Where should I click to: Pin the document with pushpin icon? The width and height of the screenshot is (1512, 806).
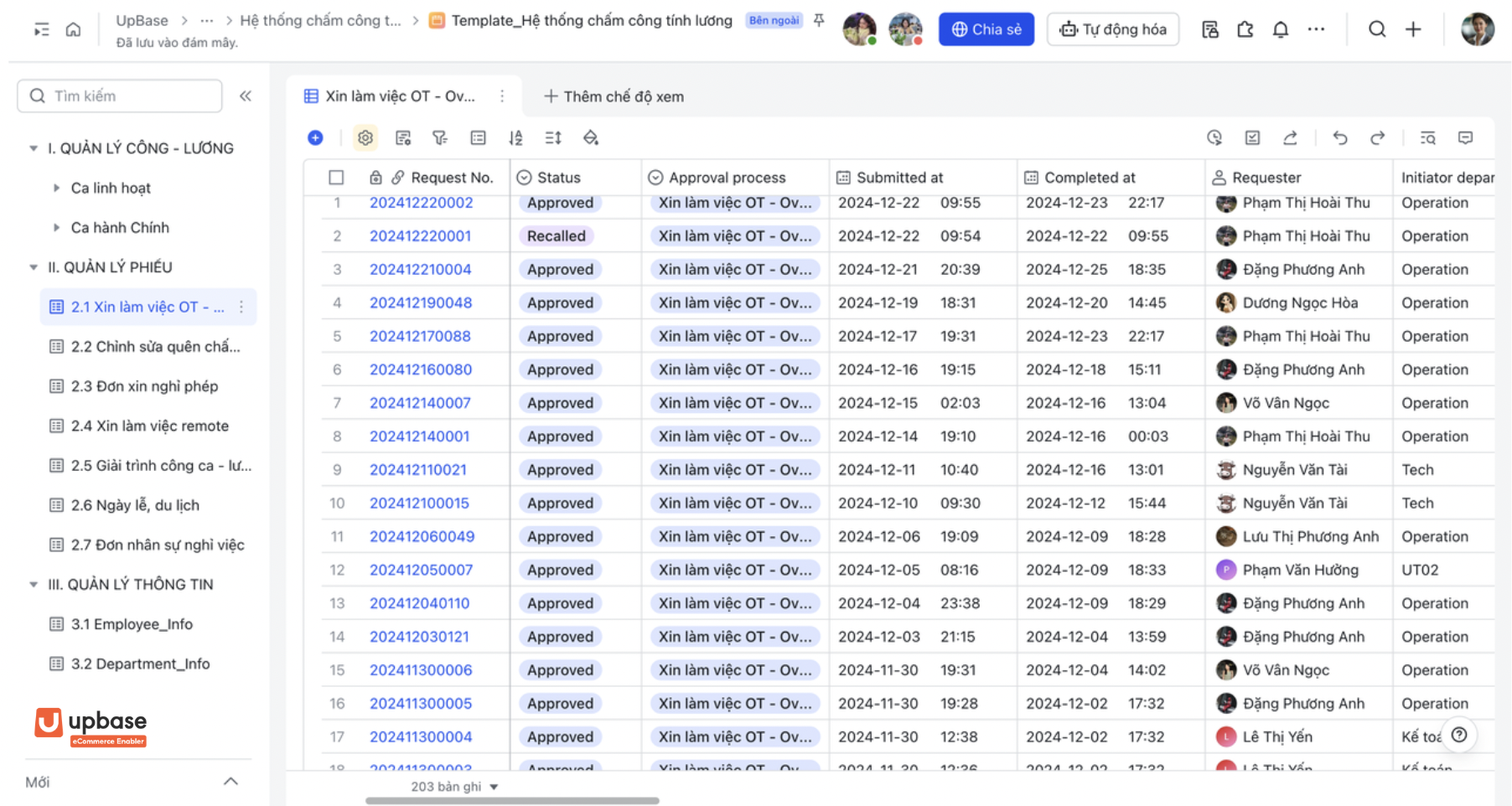click(x=819, y=20)
